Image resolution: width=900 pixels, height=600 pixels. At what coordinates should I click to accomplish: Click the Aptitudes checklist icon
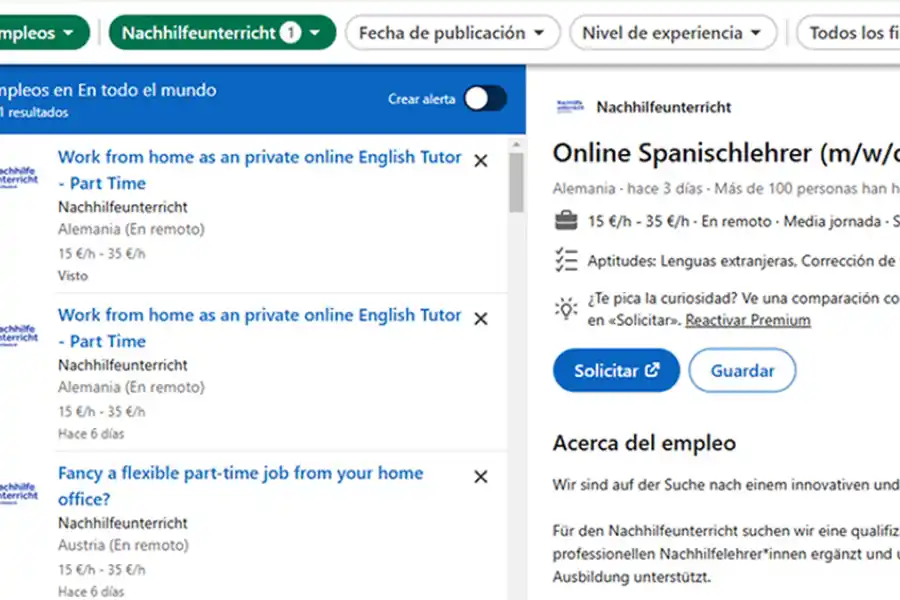[x=565, y=261]
